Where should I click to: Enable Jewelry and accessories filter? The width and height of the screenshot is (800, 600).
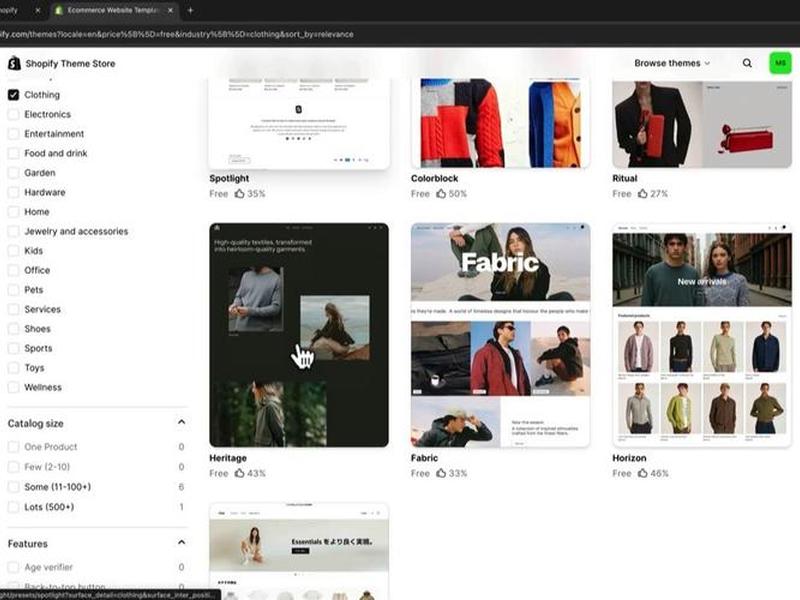pyautogui.click(x=13, y=231)
